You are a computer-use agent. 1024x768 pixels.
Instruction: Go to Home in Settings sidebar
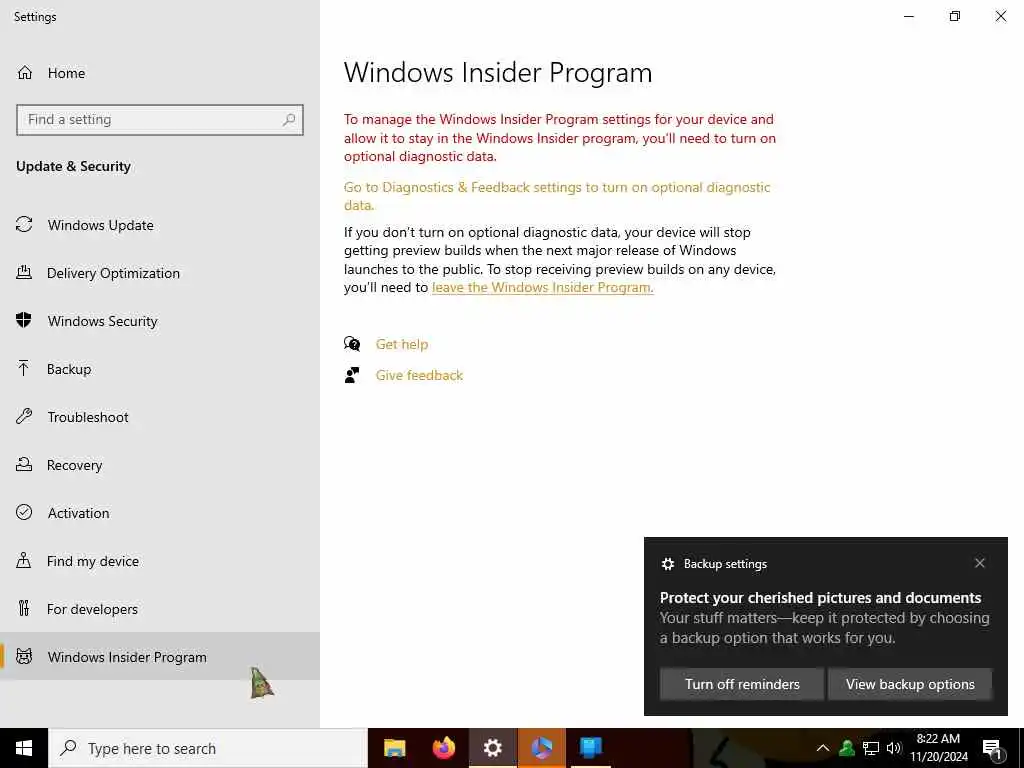pyautogui.click(x=160, y=73)
